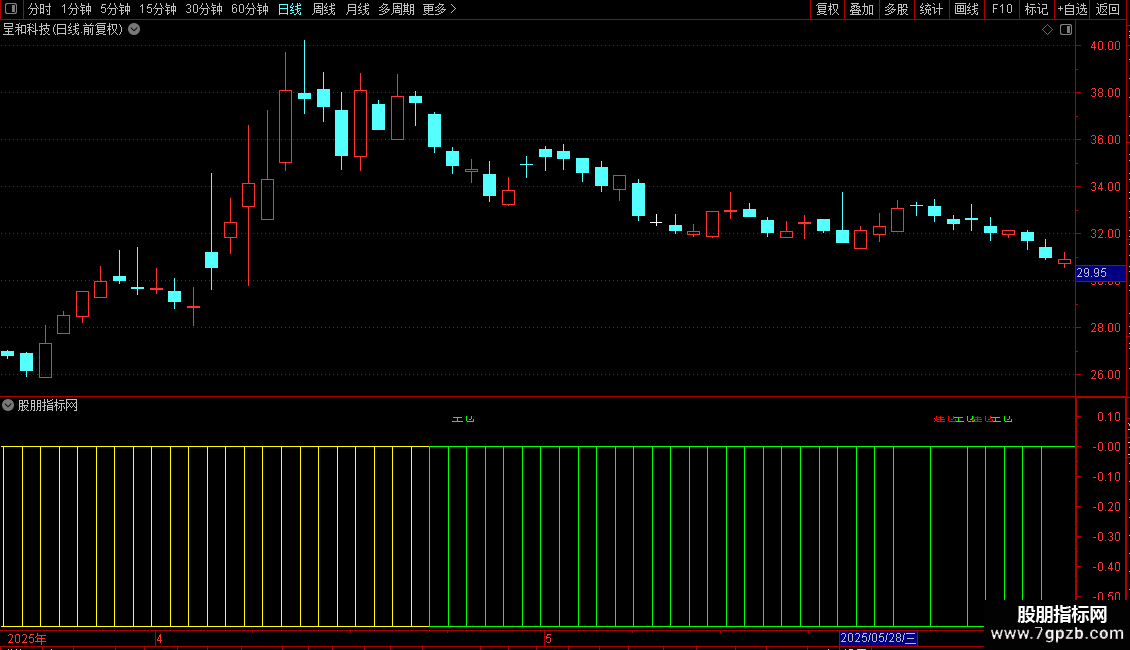Click the white crosshair cursor on chart
The image size is (1130, 650).
pos(656,221)
